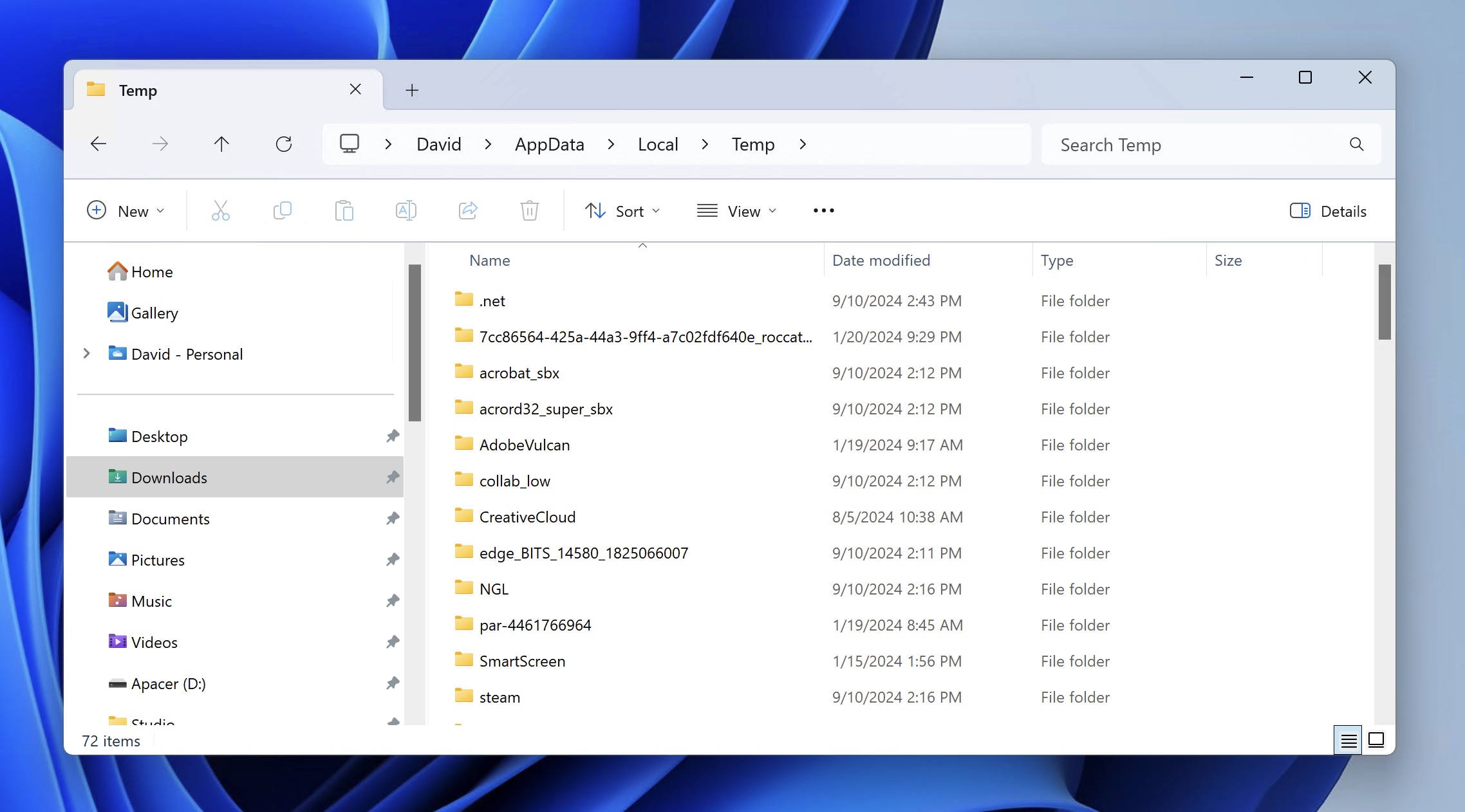Toggle the Details pane button
Viewport: 1465px width, 812px height.
point(1328,211)
